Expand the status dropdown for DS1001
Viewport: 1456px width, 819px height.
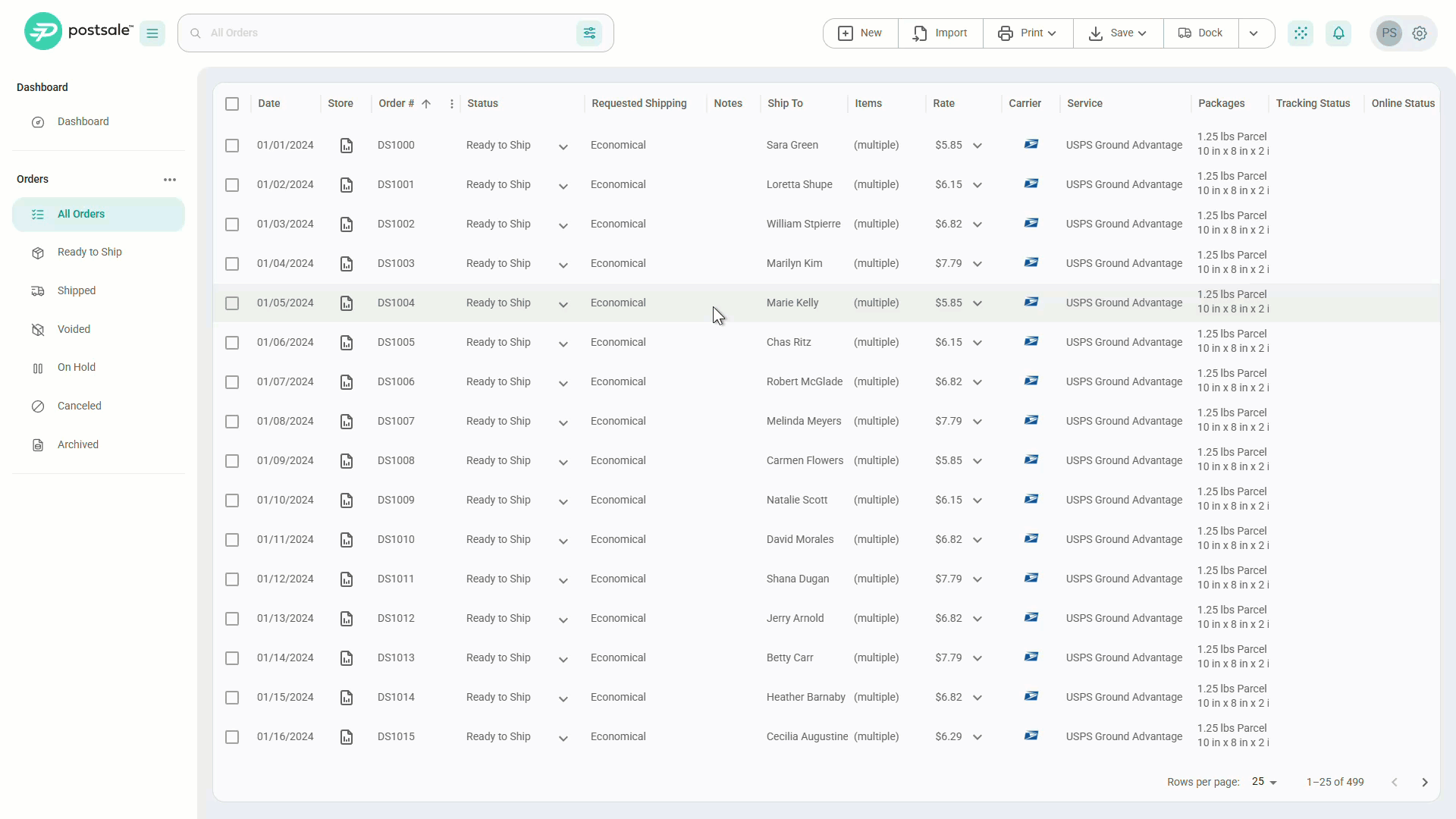tap(563, 187)
